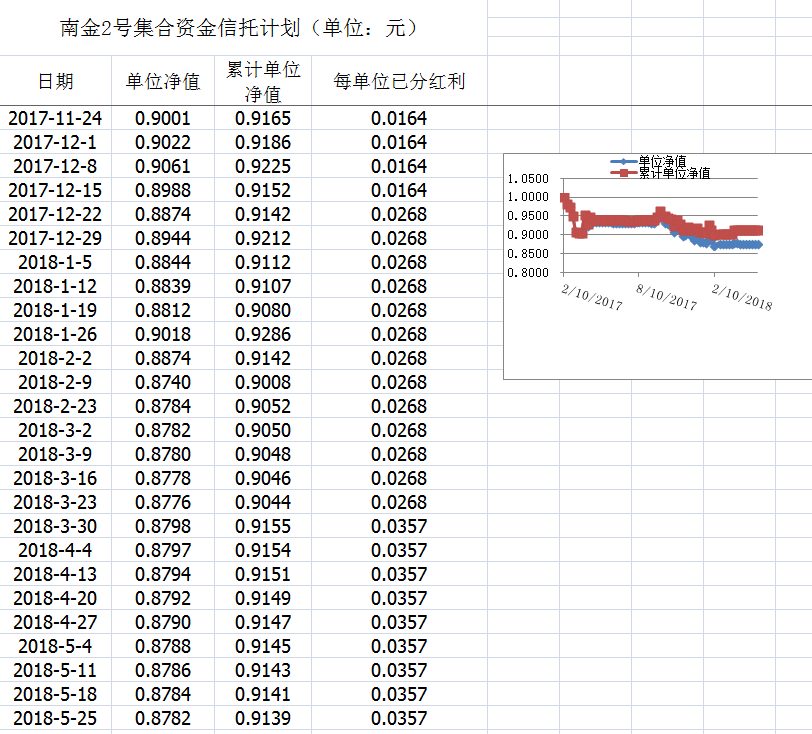Select the date cell 2018-5-25
812x734 pixels.
(56, 718)
